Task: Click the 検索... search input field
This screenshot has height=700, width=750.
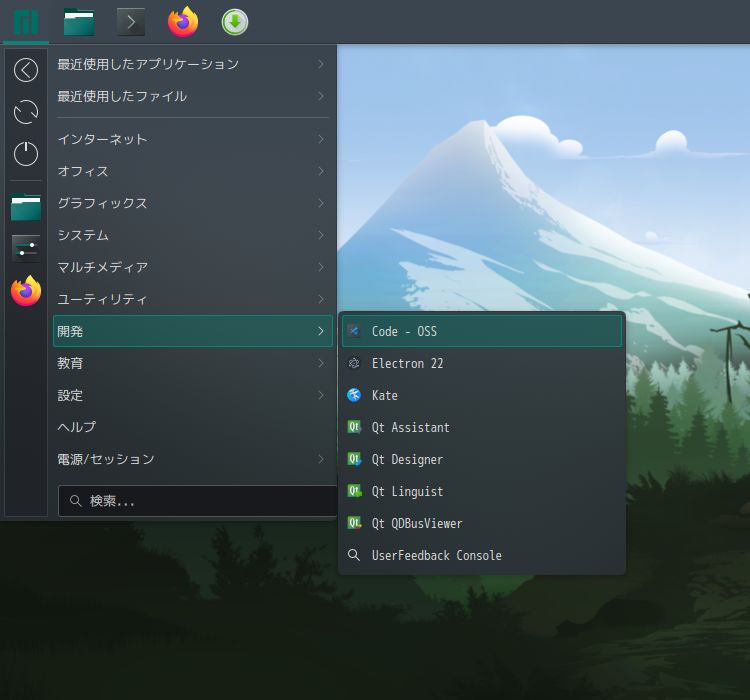Action: [198, 501]
